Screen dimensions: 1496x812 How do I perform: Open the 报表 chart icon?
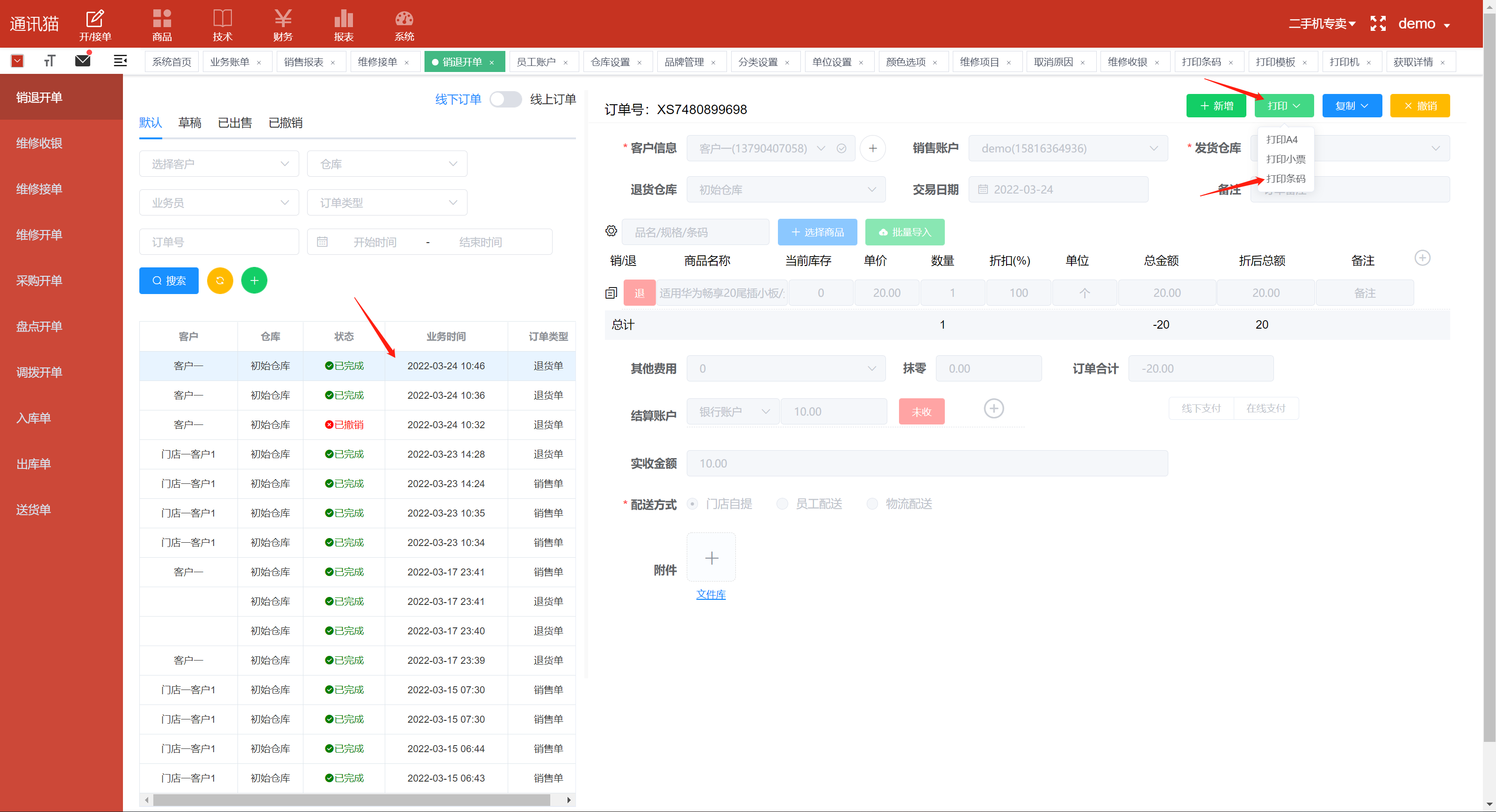click(344, 25)
